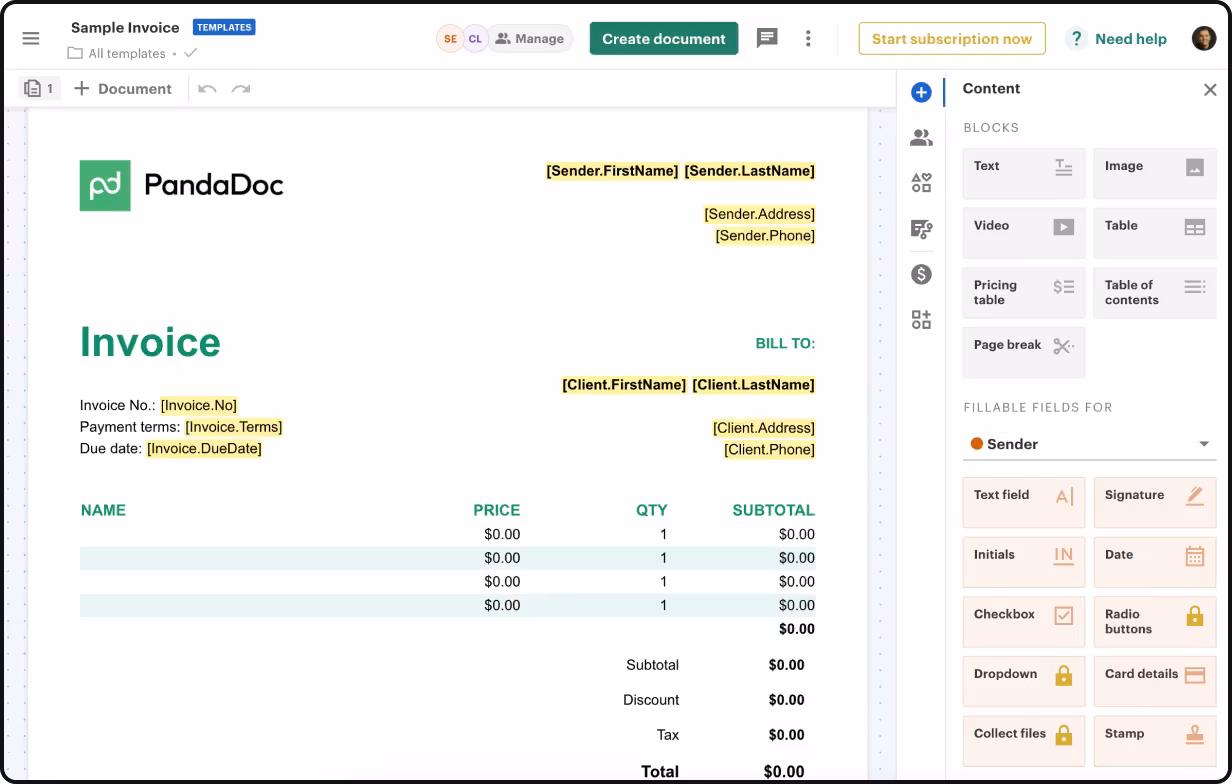Add an Initials field
Image resolution: width=1232 pixels, height=784 pixels.
point(1023,562)
